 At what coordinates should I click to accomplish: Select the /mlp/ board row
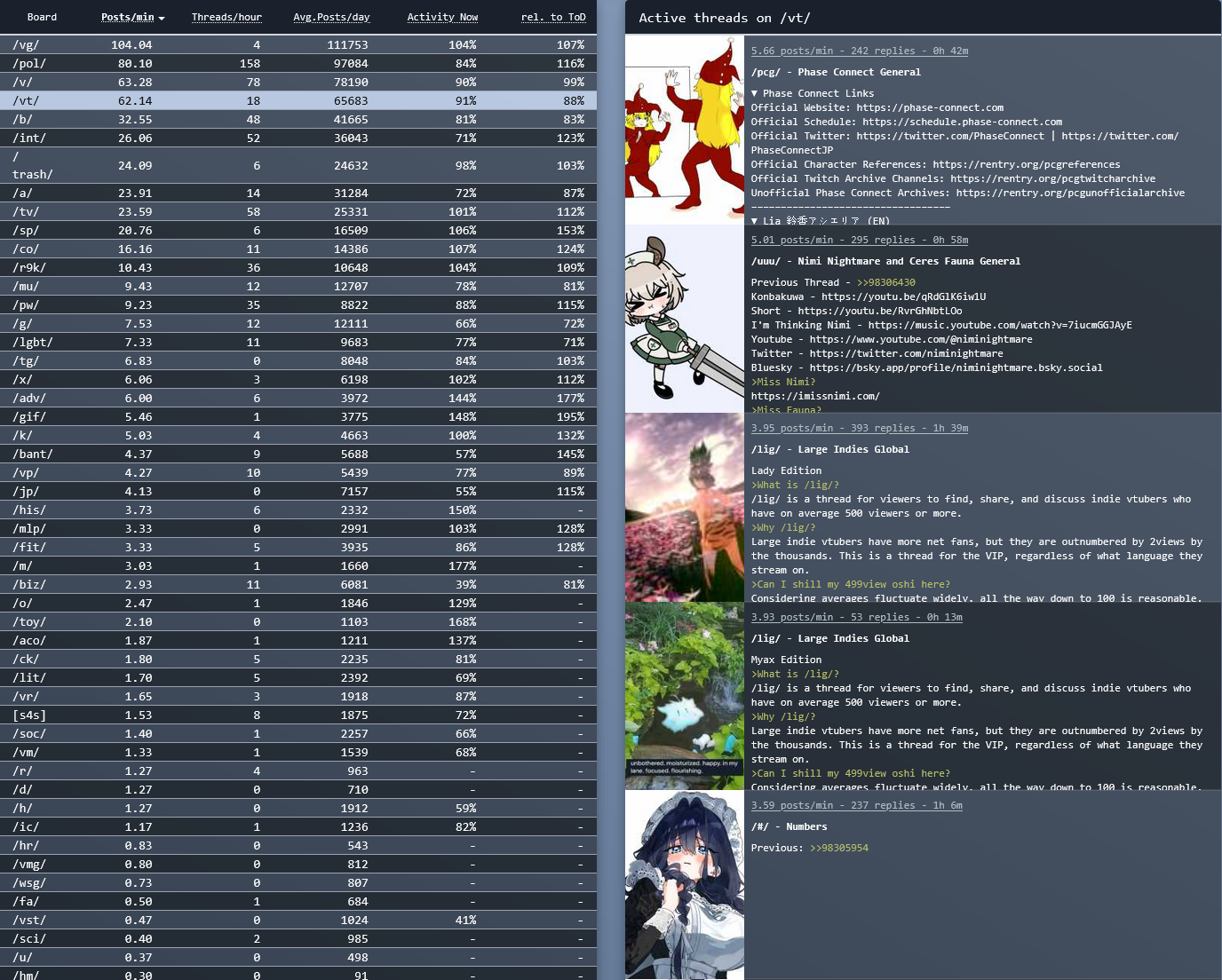click(x=298, y=528)
